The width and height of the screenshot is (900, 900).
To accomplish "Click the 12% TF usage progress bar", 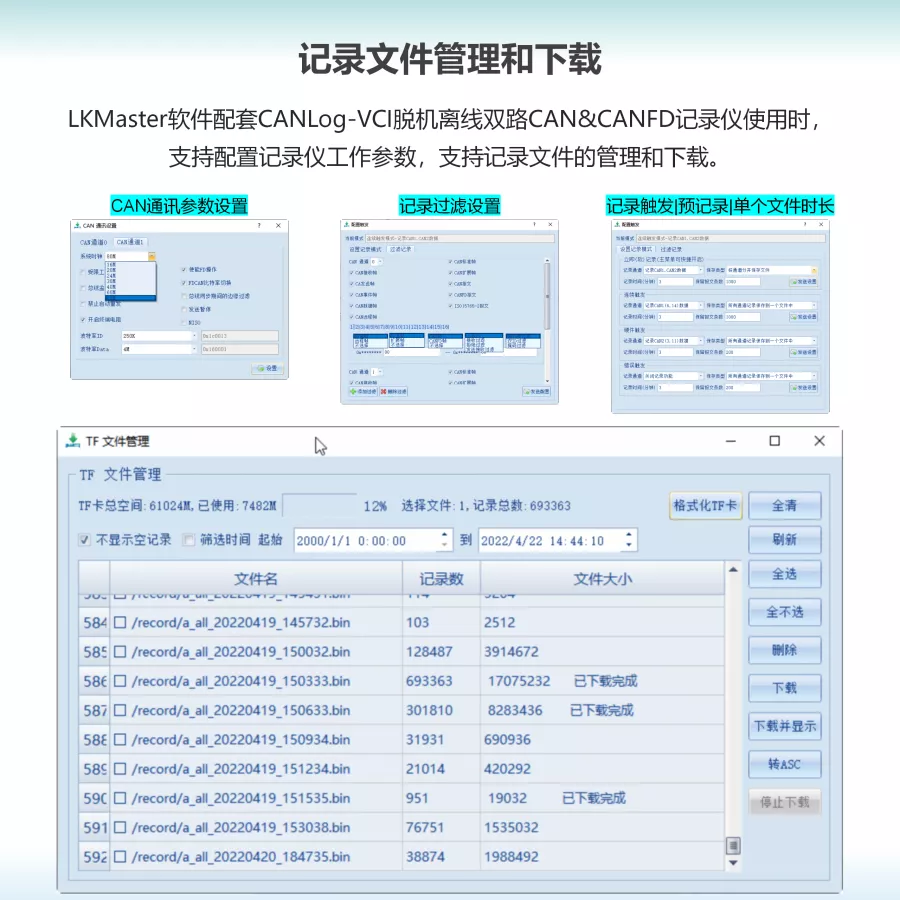I will click(x=320, y=506).
